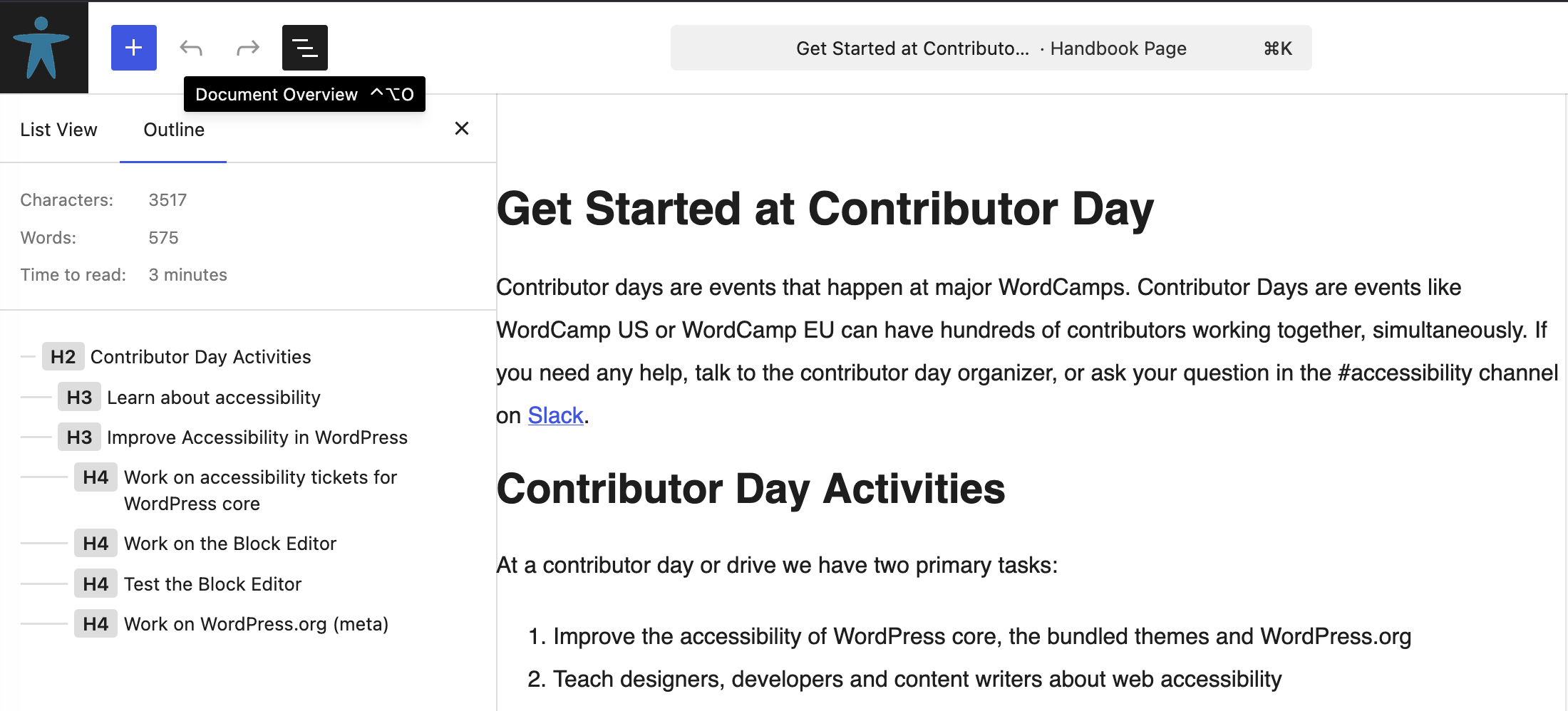The height and width of the screenshot is (711, 1568).
Task: Select outline entry Work on WordPress.org (meta)
Action: tap(255, 623)
